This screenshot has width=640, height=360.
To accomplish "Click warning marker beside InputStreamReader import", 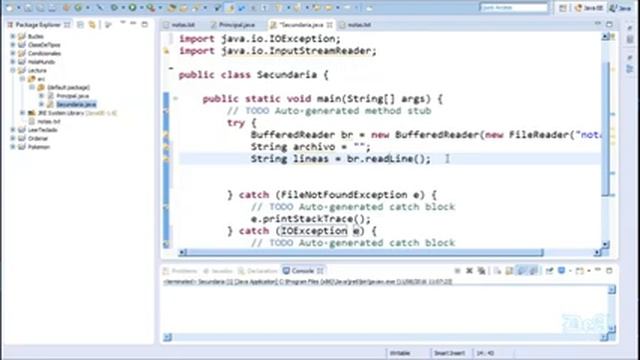I will [x=167, y=51].
